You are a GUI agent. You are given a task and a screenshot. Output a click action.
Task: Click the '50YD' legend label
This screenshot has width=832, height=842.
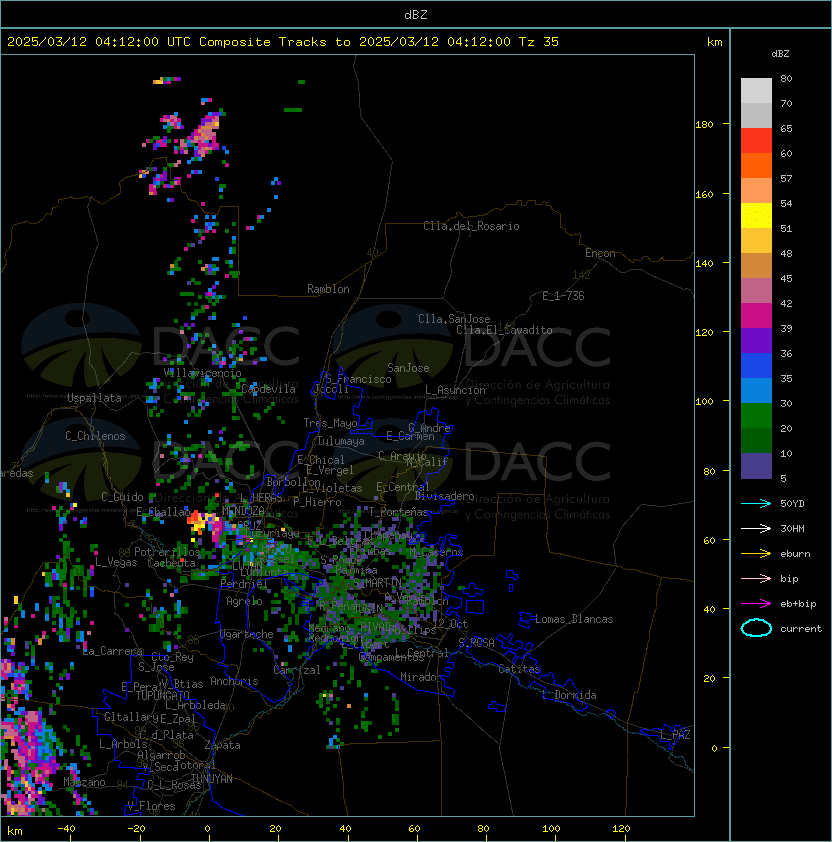click(792, 504)
